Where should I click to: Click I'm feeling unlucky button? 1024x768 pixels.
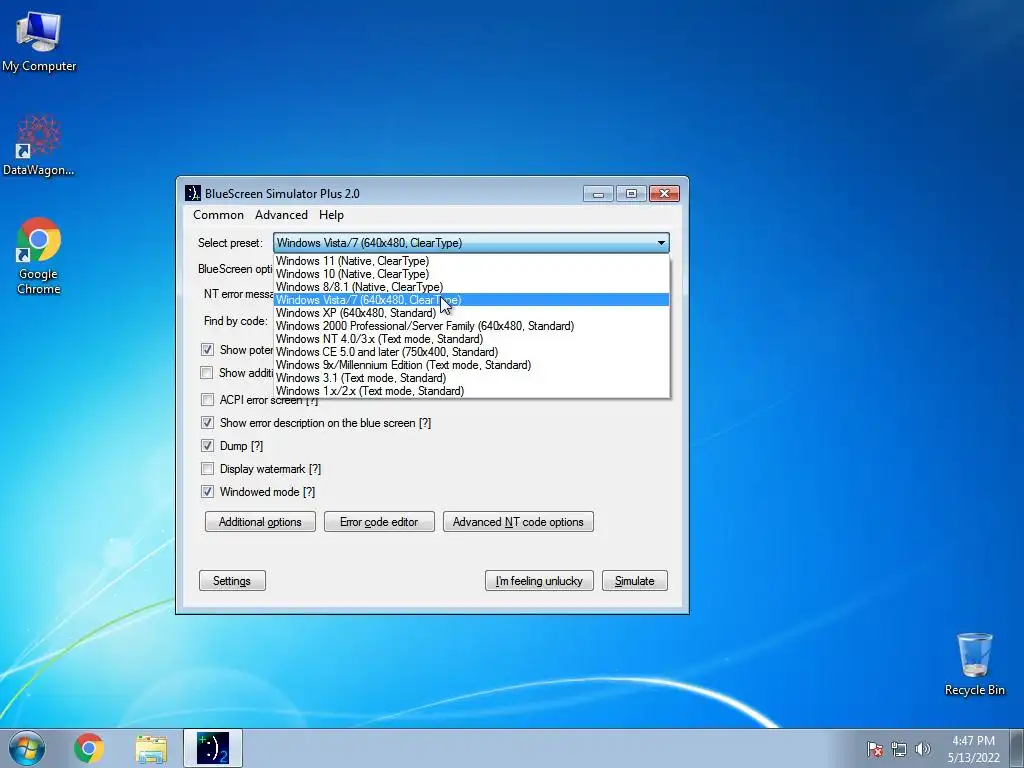coord(539,581)
